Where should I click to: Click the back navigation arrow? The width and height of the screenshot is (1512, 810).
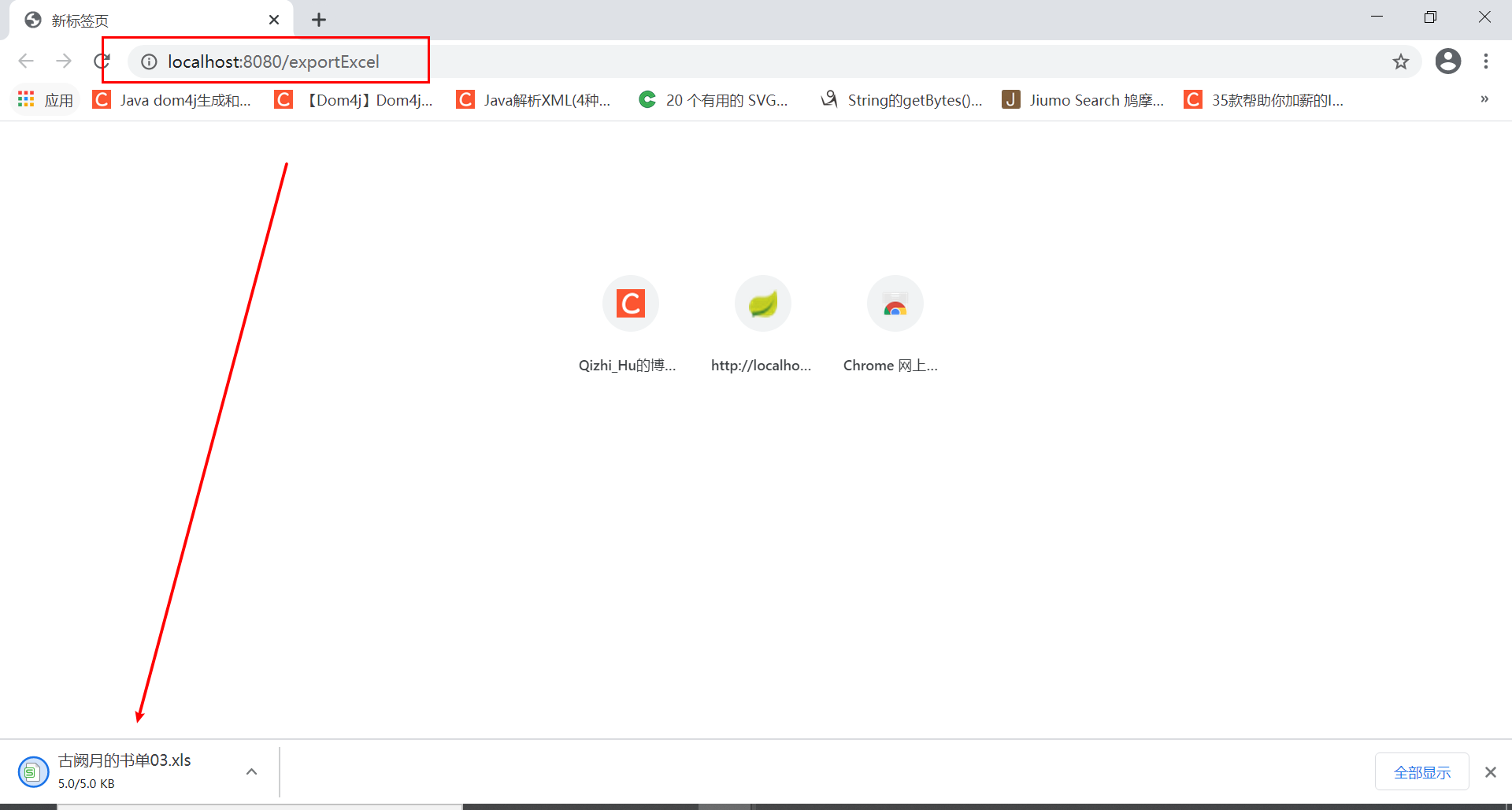pyautogui.click(x=26, y=61)
